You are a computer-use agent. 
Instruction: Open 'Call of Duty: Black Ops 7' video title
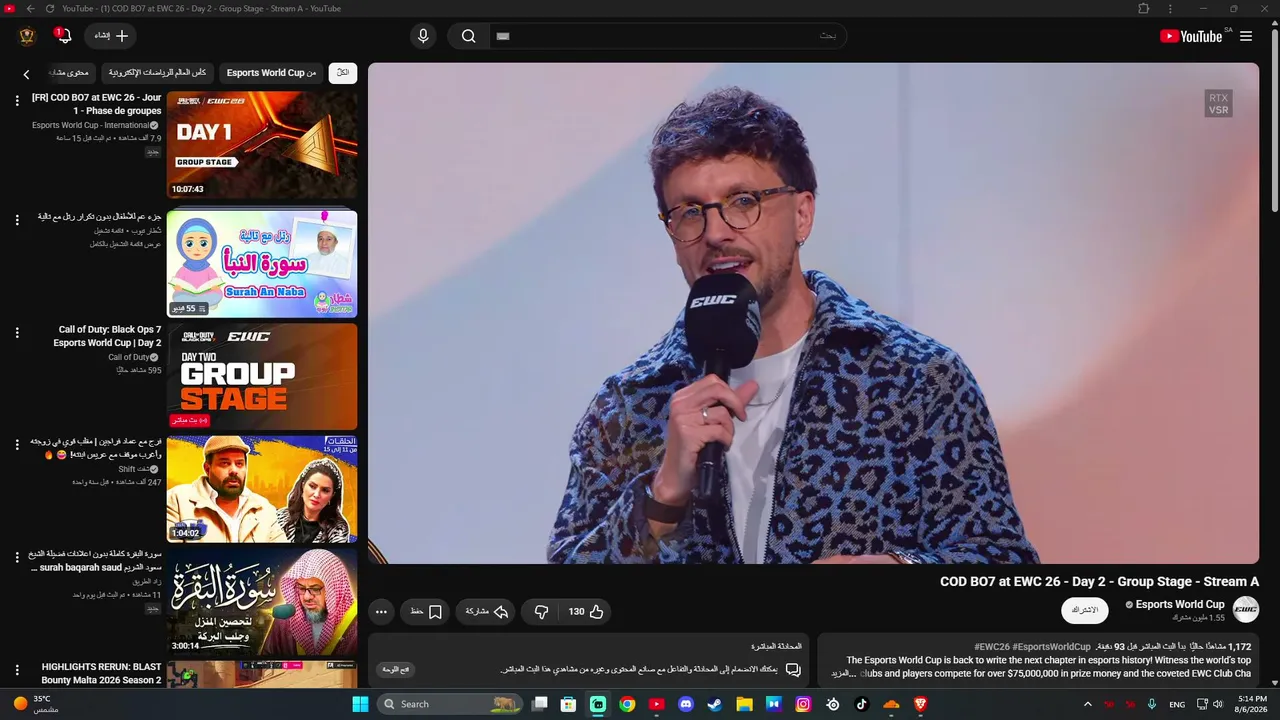click(107, 336)
